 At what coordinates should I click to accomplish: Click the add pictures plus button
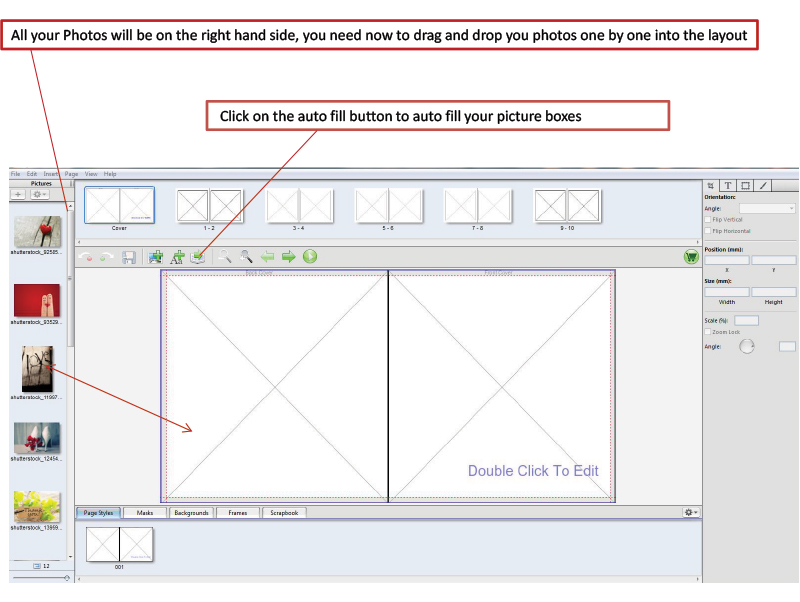[x=18, y=194]
